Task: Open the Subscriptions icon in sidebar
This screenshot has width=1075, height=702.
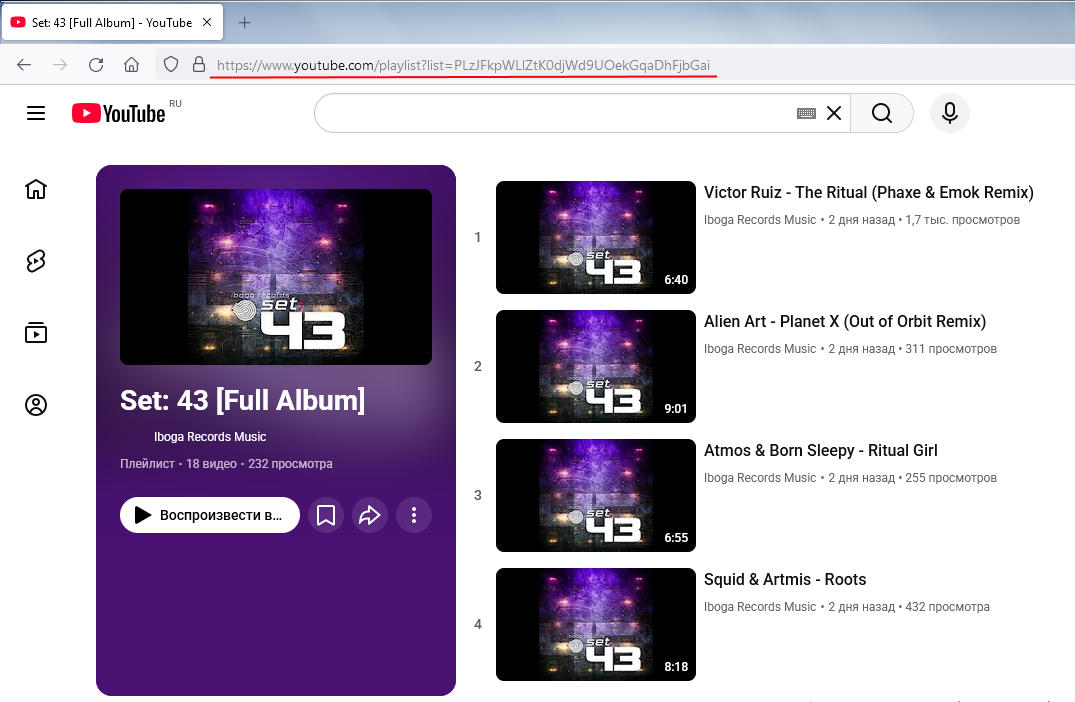Action: (36, 333)
